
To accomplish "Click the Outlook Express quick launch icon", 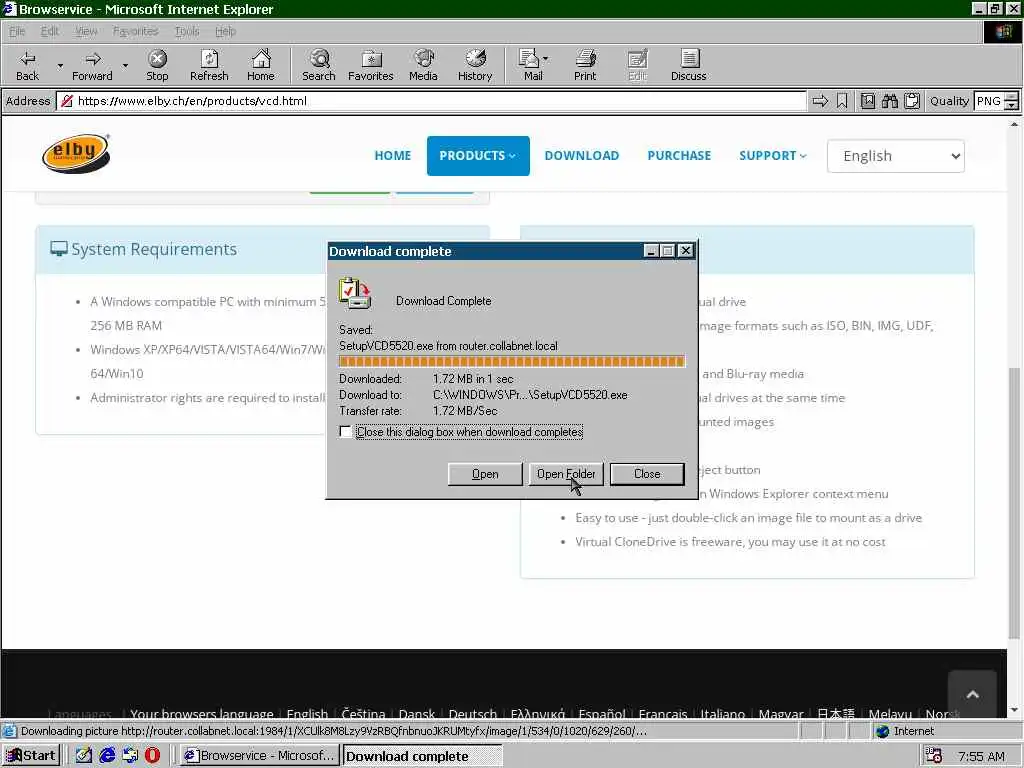I will tap(130, 755).
